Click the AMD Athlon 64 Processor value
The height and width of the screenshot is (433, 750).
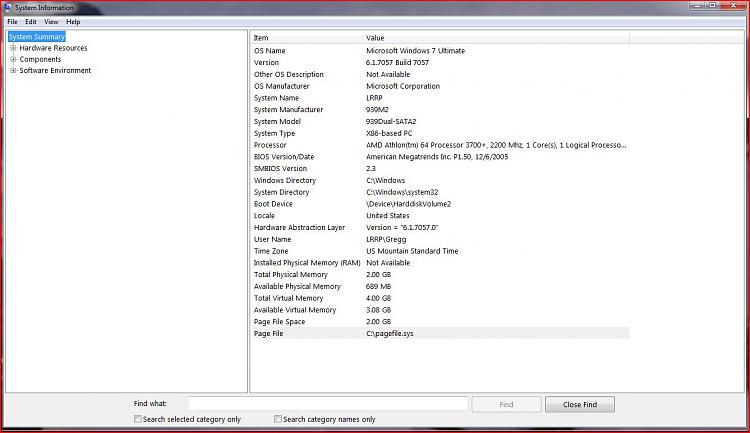tap(496, 145)
